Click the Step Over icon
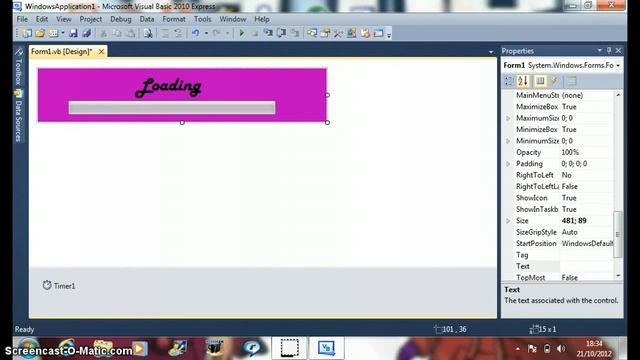This screenshot has width=640, height=360. [x=281, y=33]
